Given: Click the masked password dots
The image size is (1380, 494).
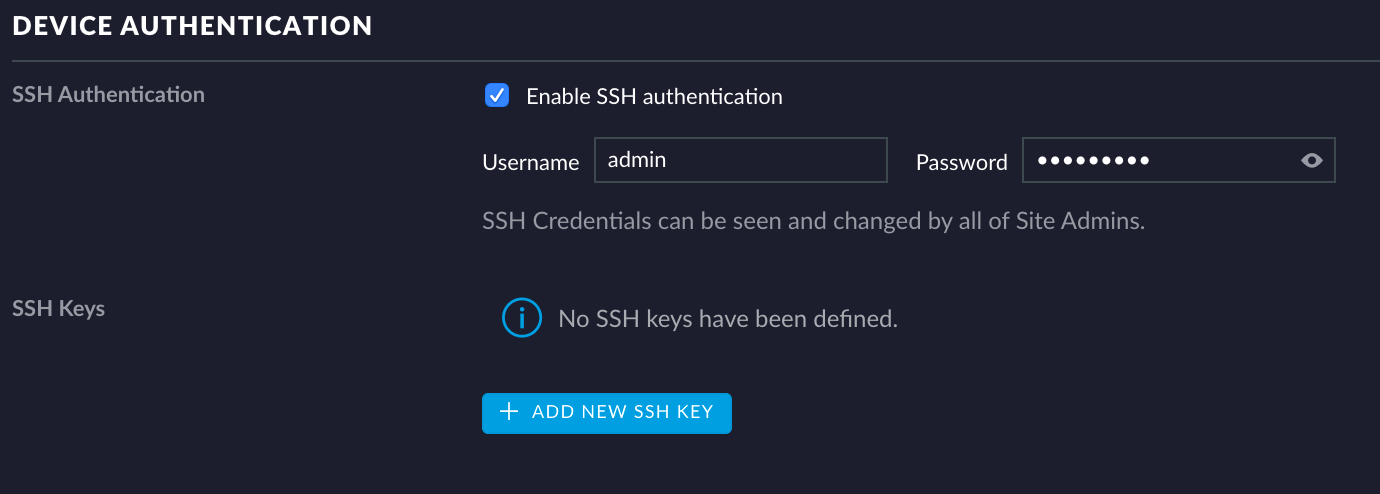Looking at the screenshot, I should pos(1093,160).
